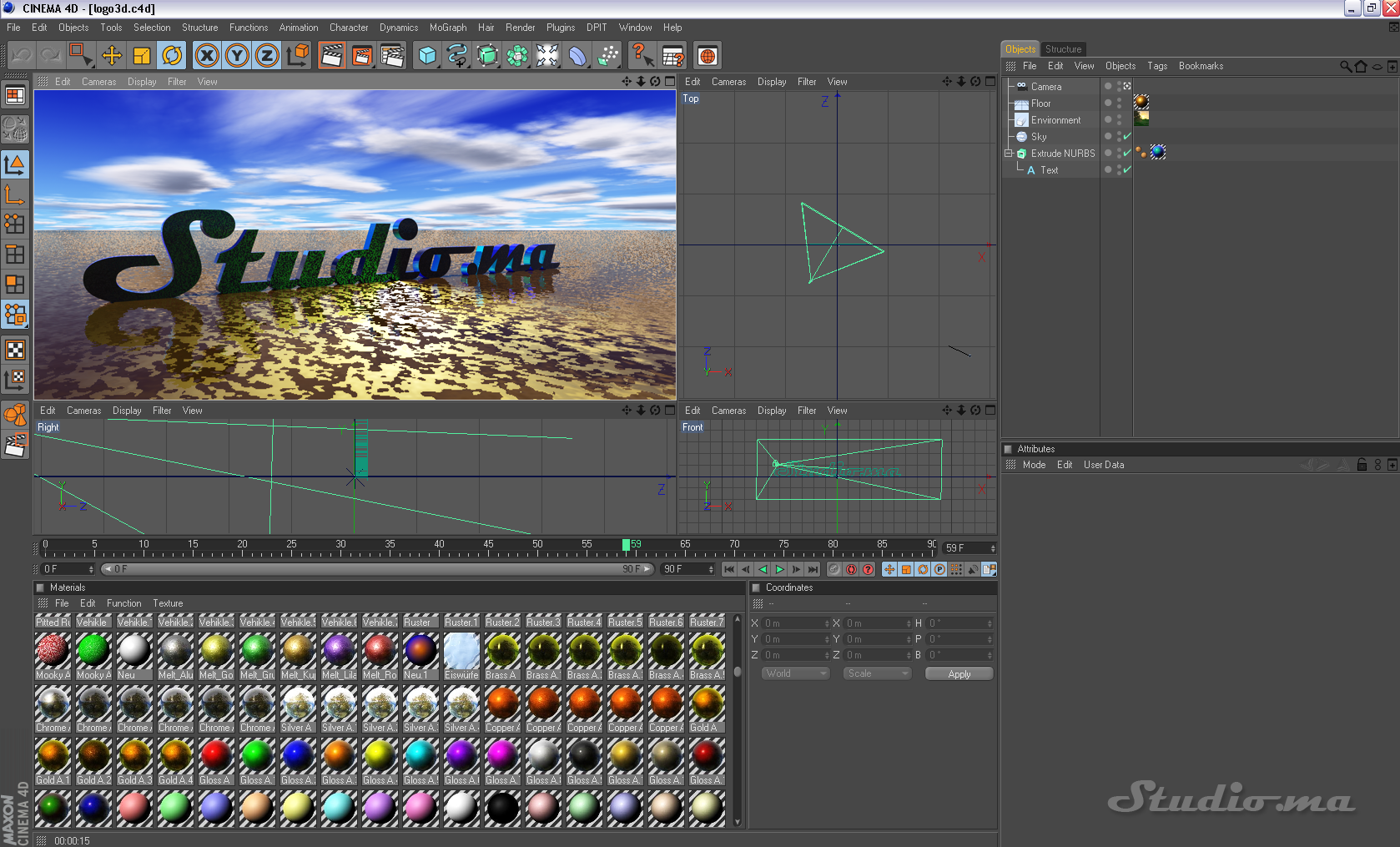This screenshot has width=1400, height=847.
Task: Click the Undo arrow in the top toolbar
Action: [22, 56]
